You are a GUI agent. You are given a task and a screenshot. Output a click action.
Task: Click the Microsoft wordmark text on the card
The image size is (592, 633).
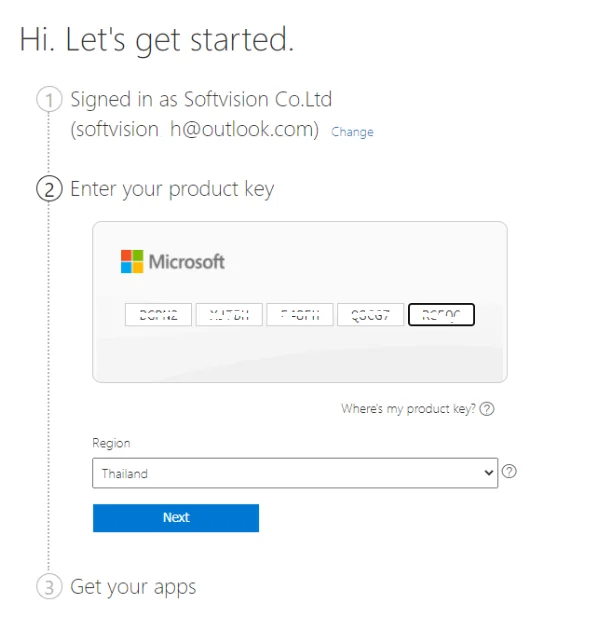(x=187, y=262)
